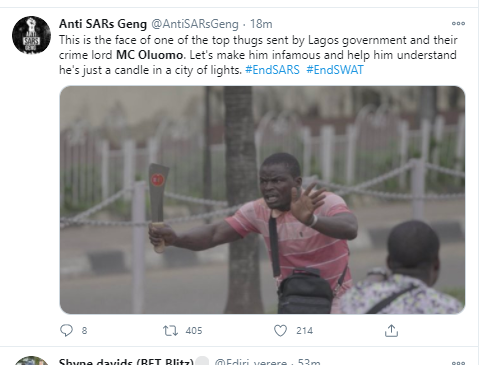Image resolution: width=488 pixels, height=365 pixels.
Task: Open the tweet's attached photo
Action: click(x=262, y=200)
